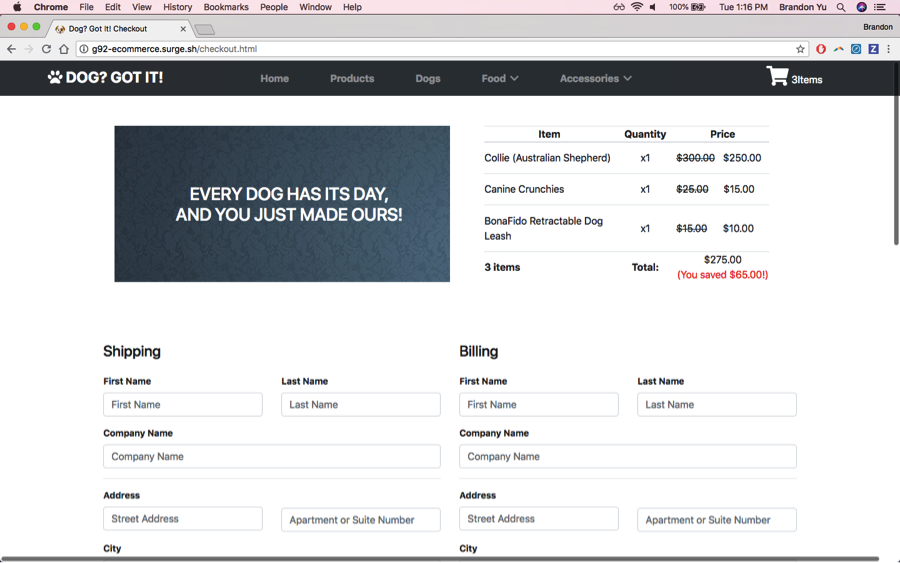
Task: Click the horizontal page scrollbar
Action: (x=440, y=558)
